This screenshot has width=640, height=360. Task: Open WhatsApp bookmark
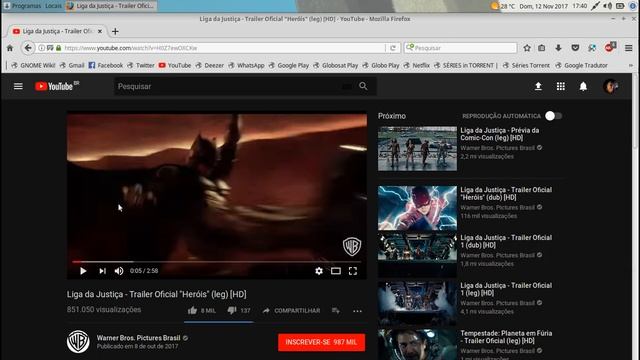point(247,65)
